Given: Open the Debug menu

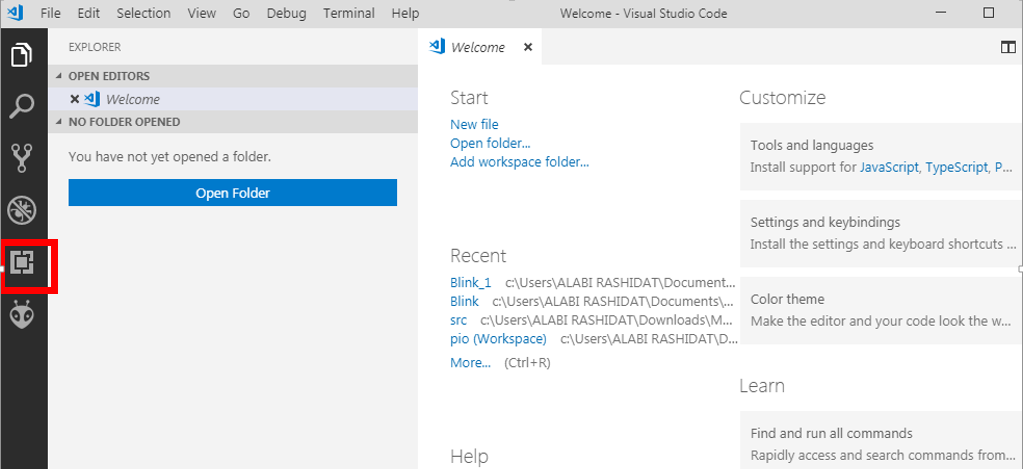Looking at the screenshot, I should point(286,13).
